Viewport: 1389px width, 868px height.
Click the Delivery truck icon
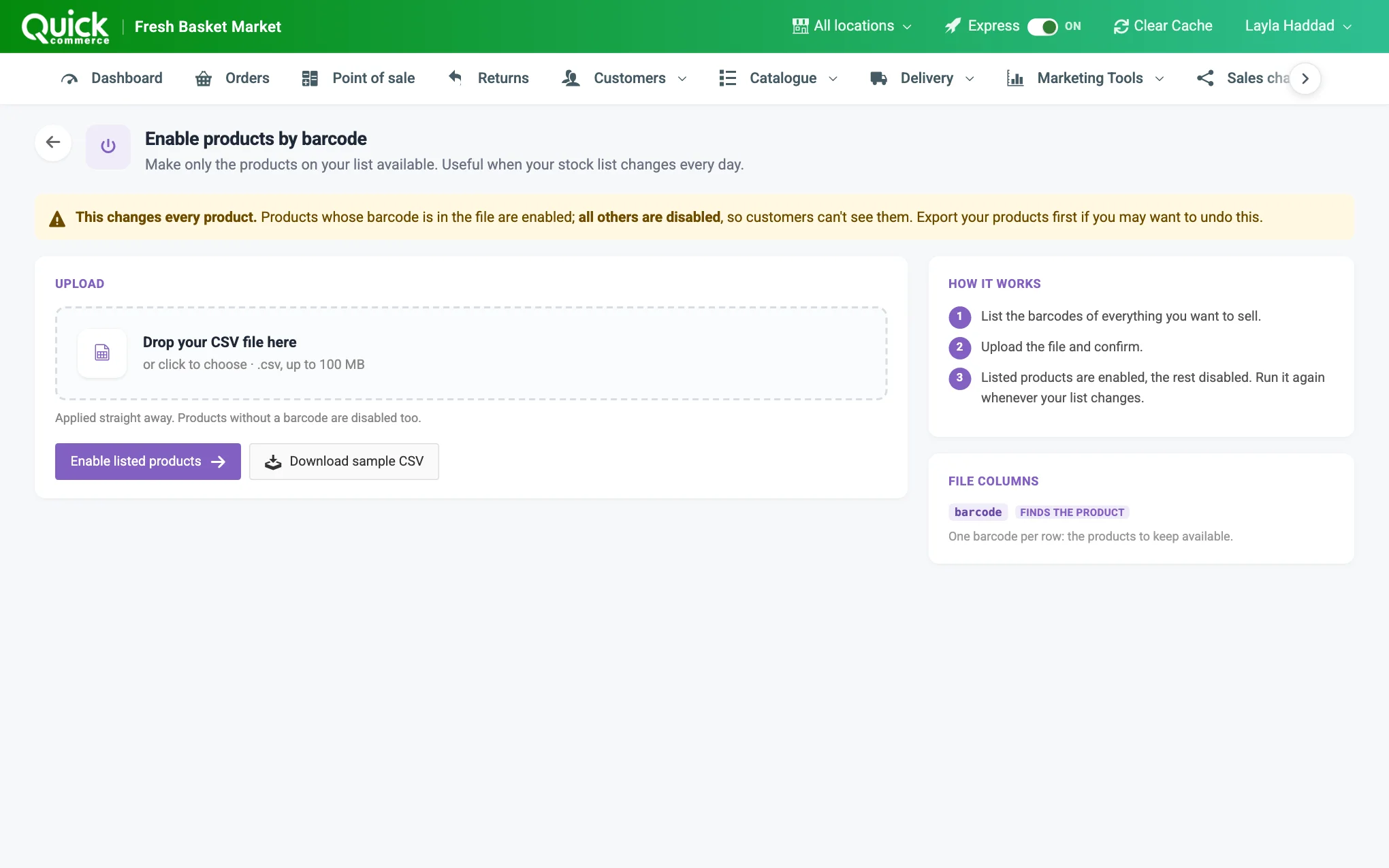[878, 78]
